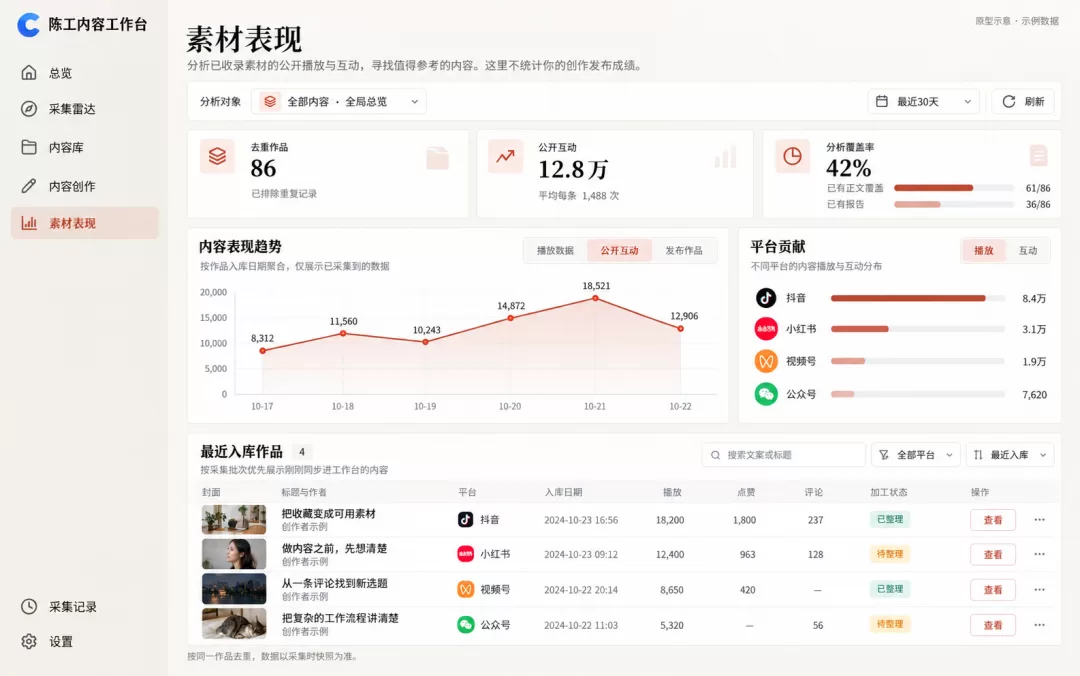Image resolution: width=1080 pixels, height=676 pixels.
Task: Click calendar icon beside 最近30天
Action: point(882,101)
